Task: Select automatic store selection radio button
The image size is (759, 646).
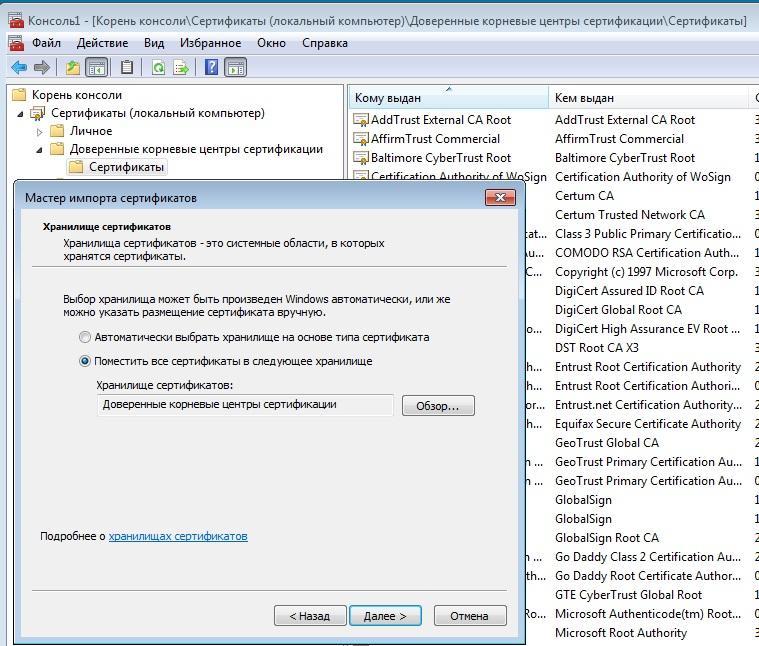Action: 85,337
